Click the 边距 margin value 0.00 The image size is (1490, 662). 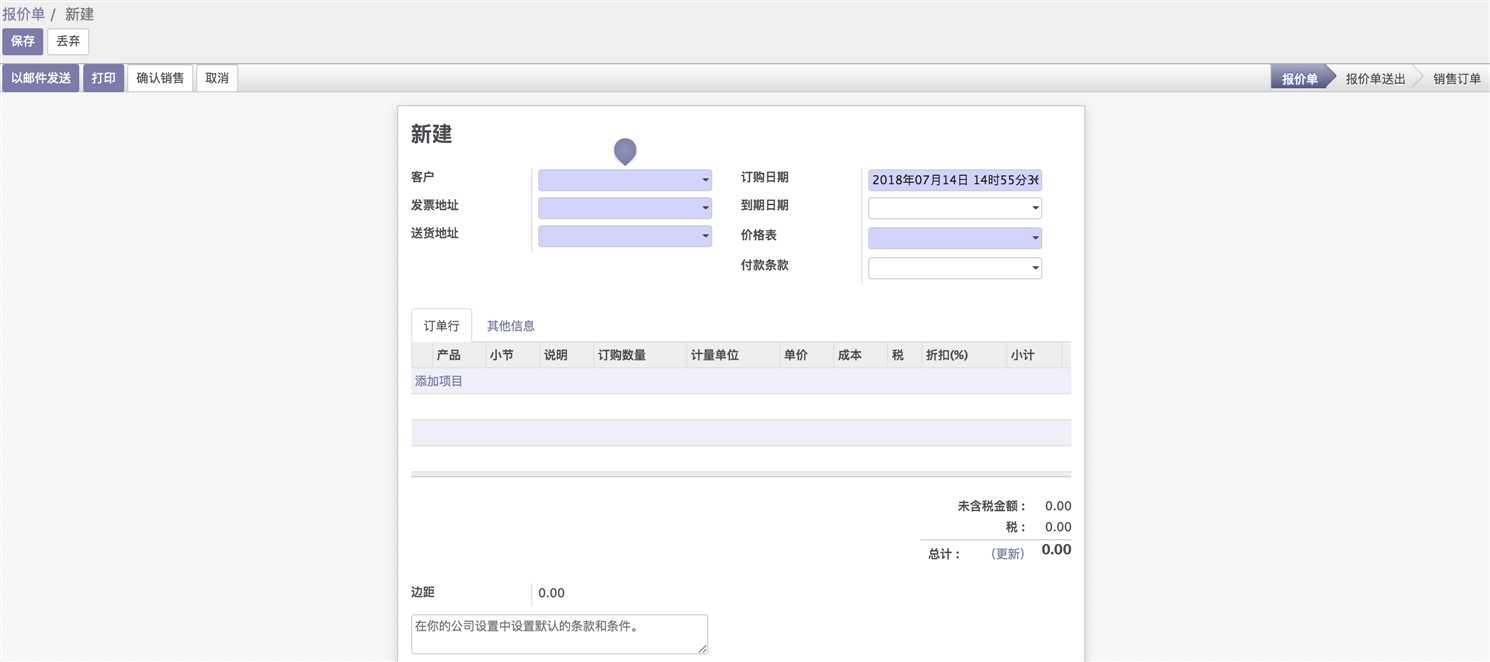[551, 593]
